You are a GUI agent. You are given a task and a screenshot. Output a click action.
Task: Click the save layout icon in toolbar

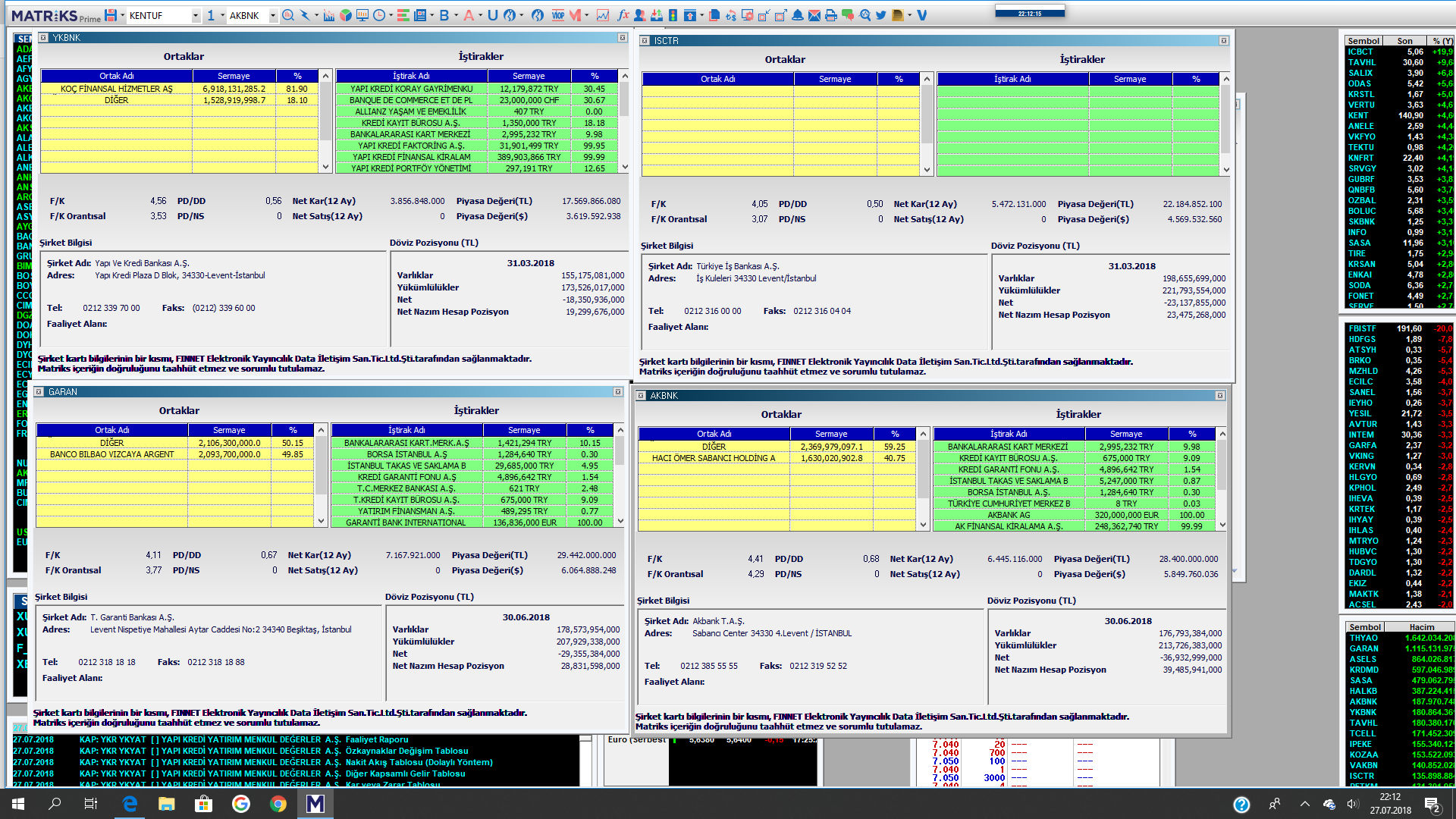(111, 15)
